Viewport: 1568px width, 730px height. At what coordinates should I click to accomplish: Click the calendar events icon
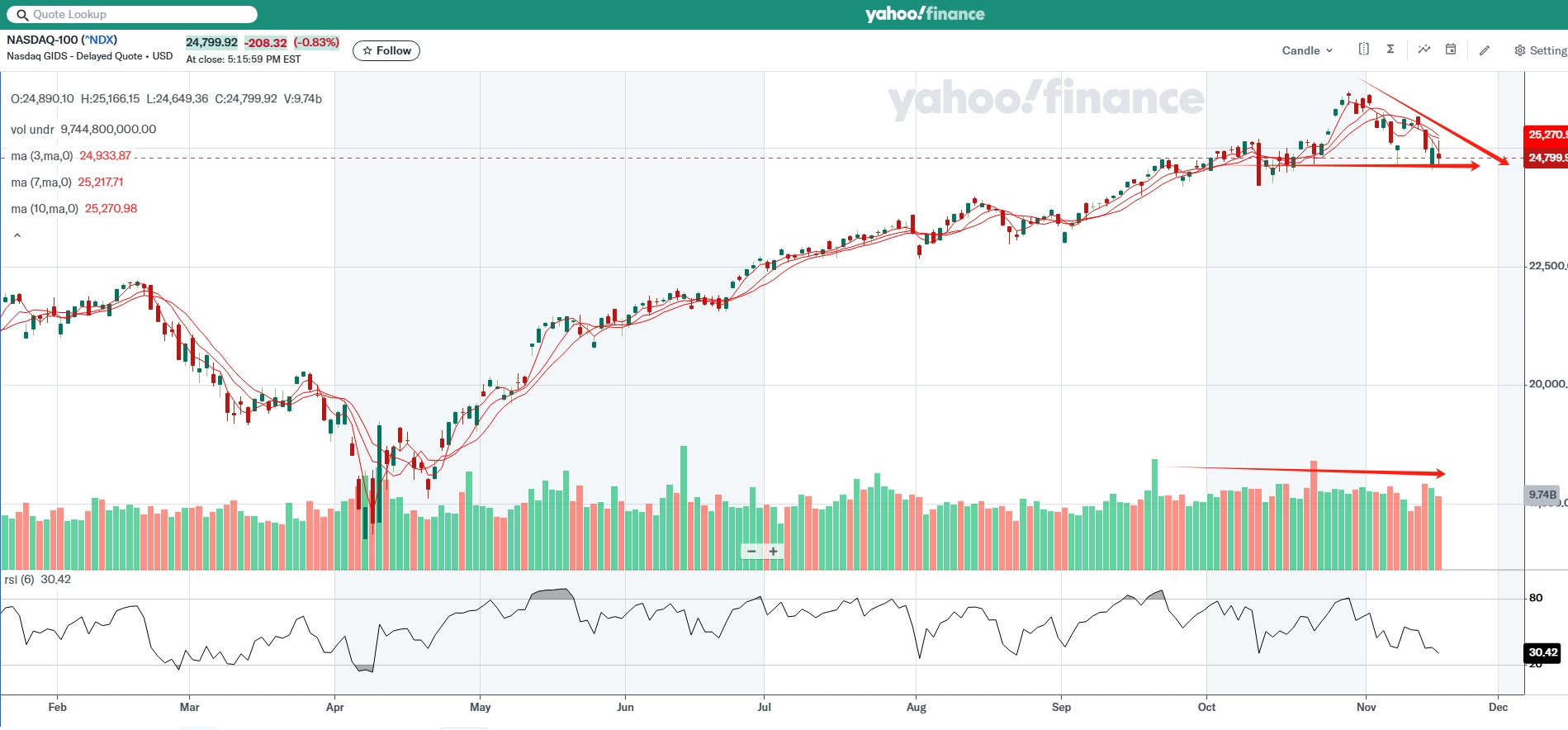point(1451,50)
